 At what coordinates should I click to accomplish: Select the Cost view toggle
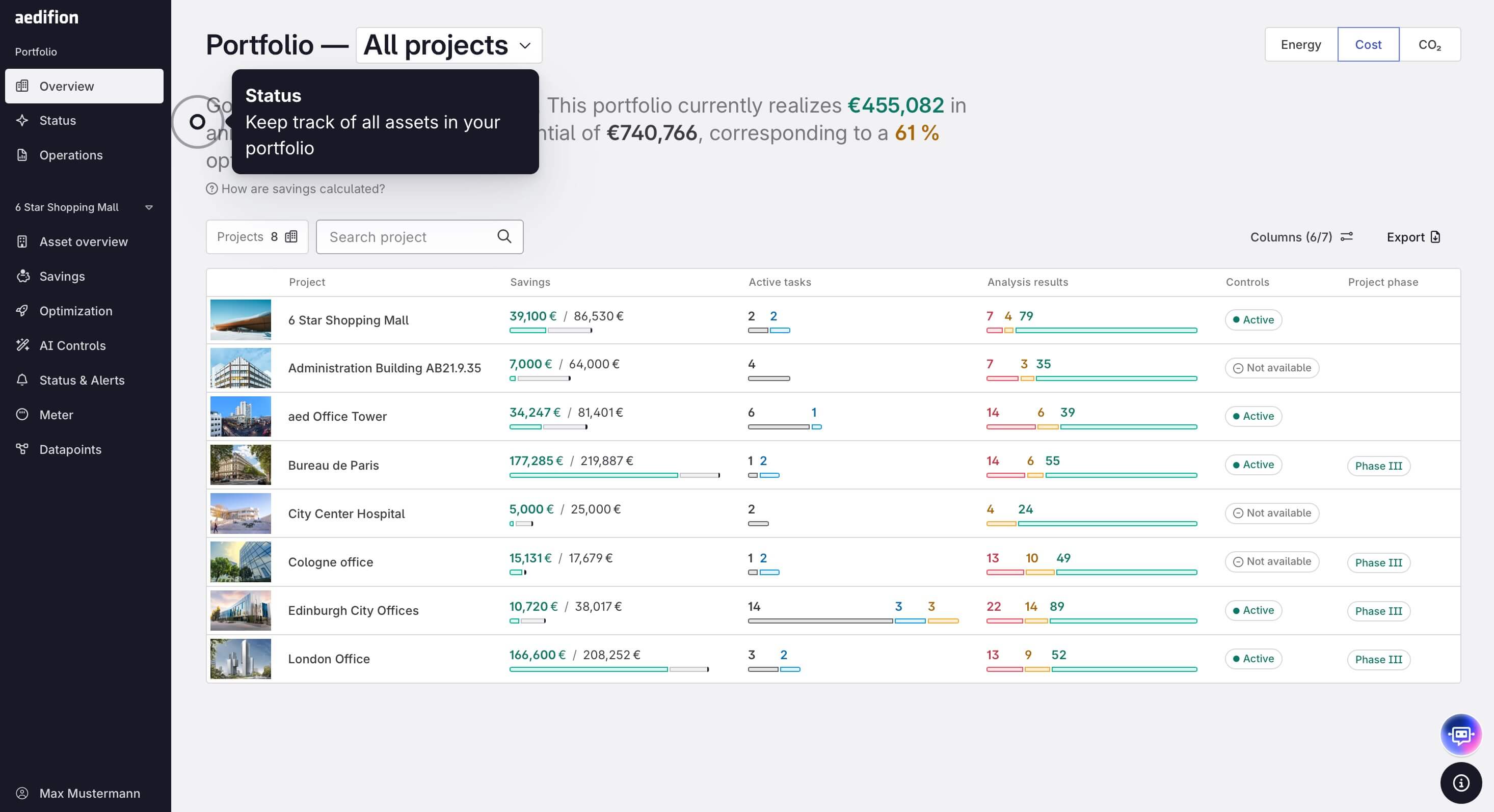click(1368, 45)
